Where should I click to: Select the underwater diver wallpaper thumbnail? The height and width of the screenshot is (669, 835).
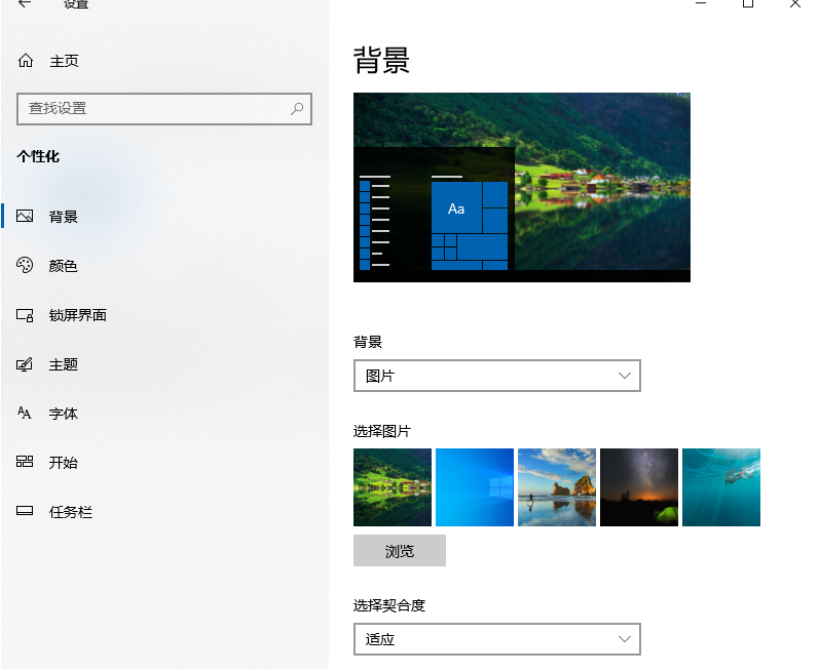[721, 486]
